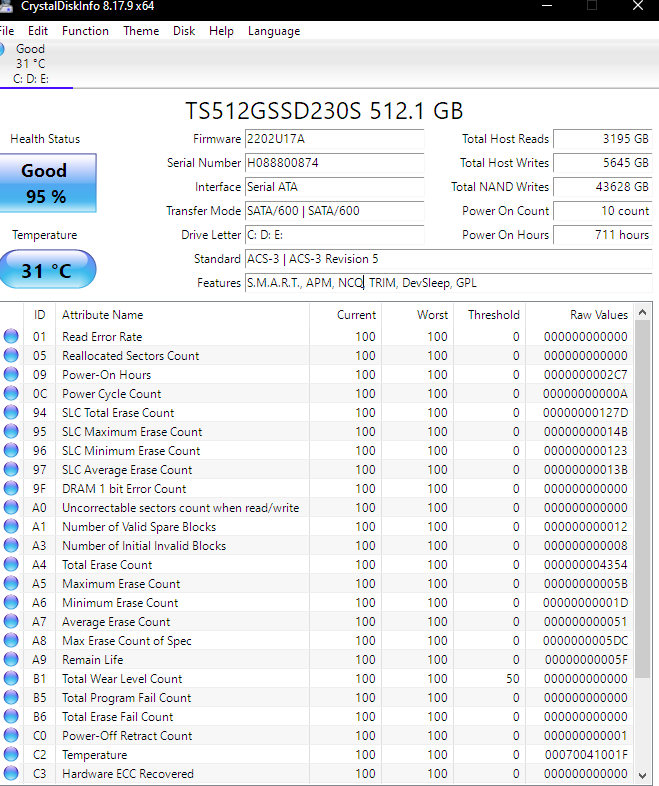Click the status orb for Total Erase Count
This screenshot has height=786, width=659.
click(x=11, y=564)
